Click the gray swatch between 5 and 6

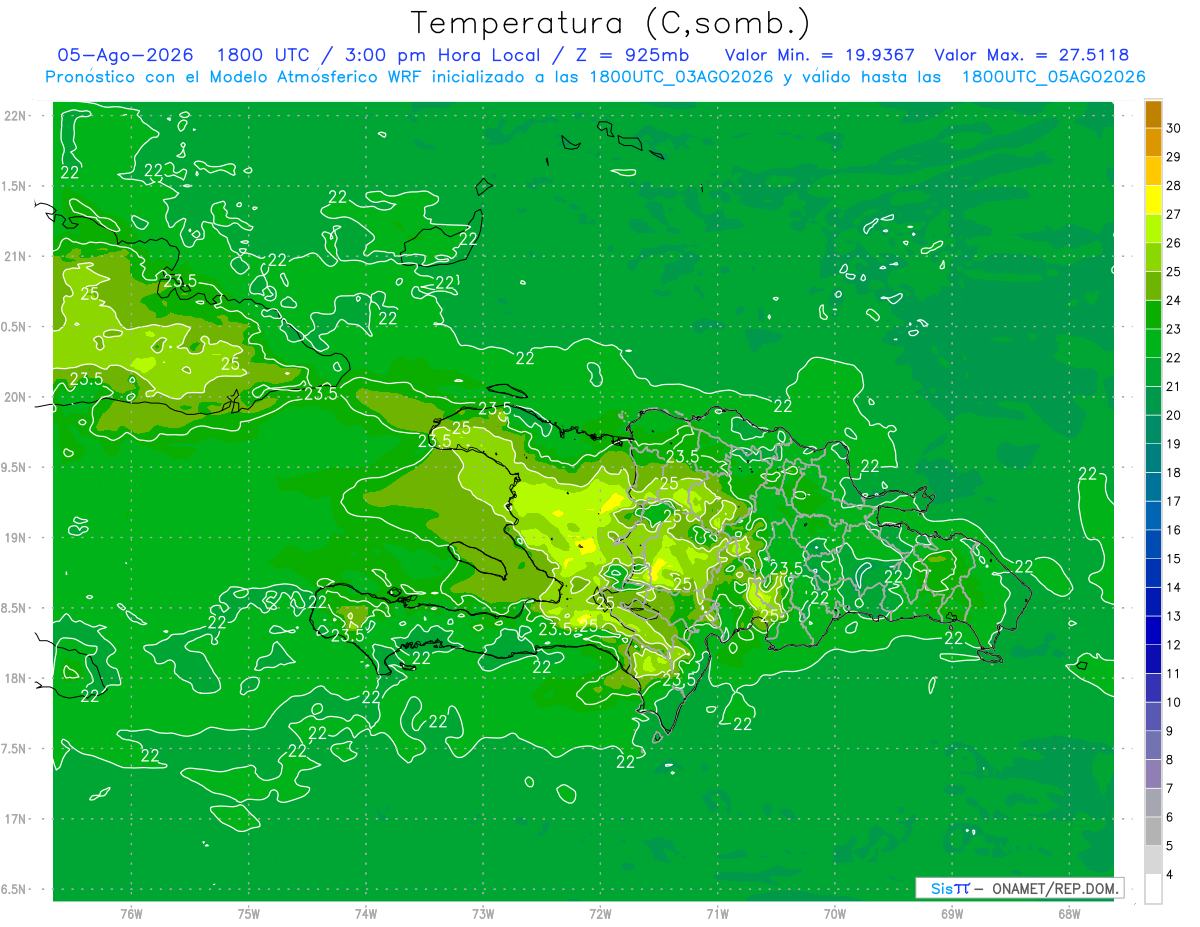click(1153, 832)
